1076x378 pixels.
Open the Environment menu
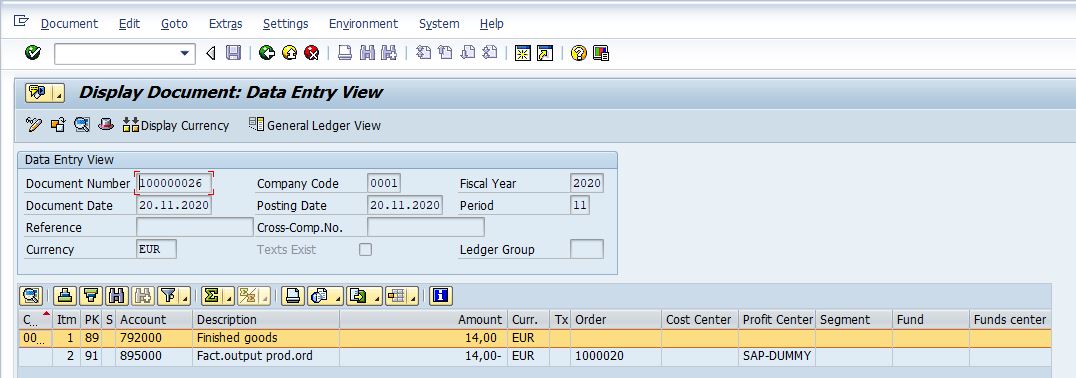(x=363, y=23)
